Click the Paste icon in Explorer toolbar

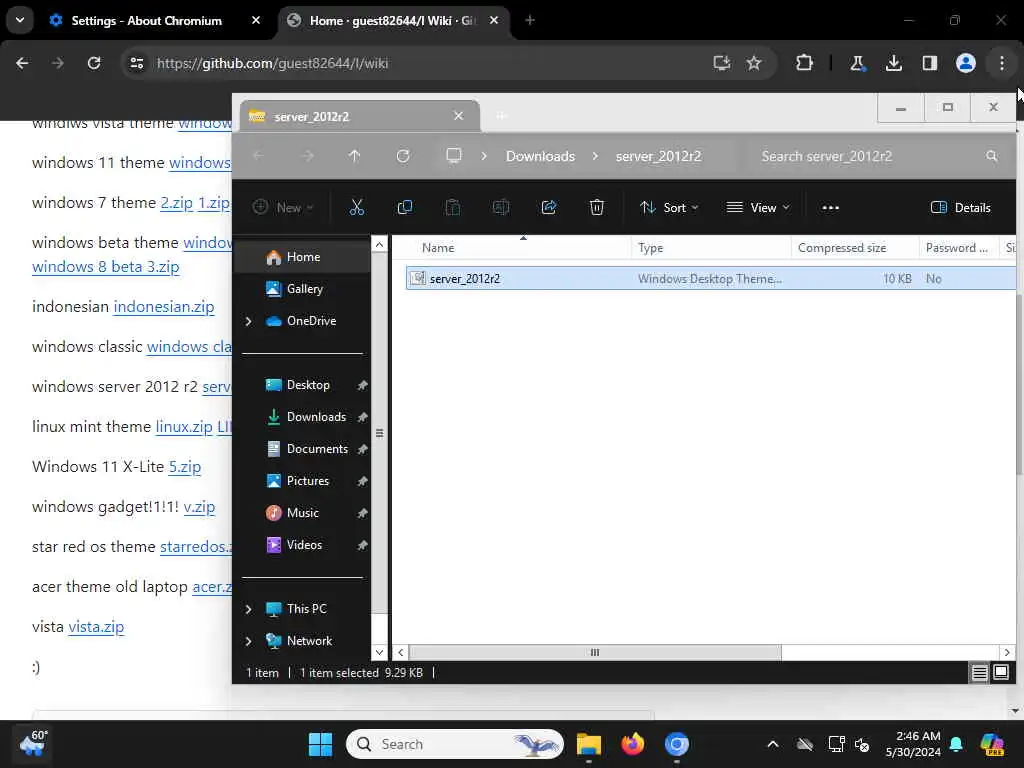pos(453,208)
